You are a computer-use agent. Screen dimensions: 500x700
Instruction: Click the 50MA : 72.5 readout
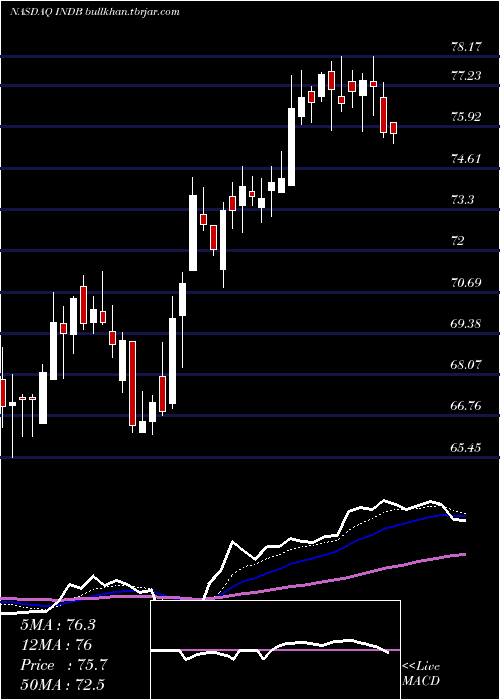pos(62,685)
